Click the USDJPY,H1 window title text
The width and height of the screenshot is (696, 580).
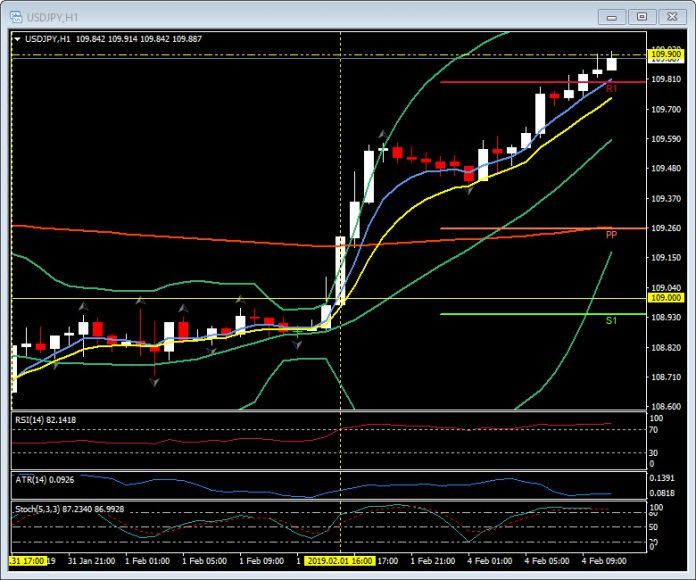coord(52,18)
